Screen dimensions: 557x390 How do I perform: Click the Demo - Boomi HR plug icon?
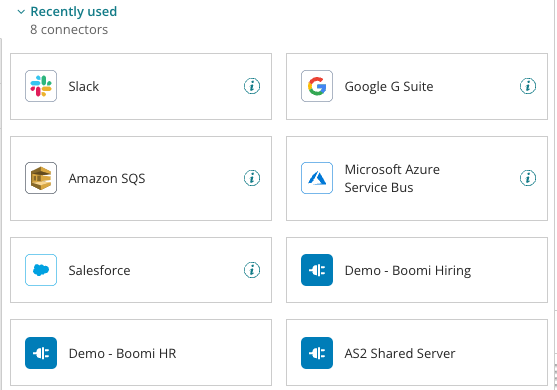click(x=41, y=353)
